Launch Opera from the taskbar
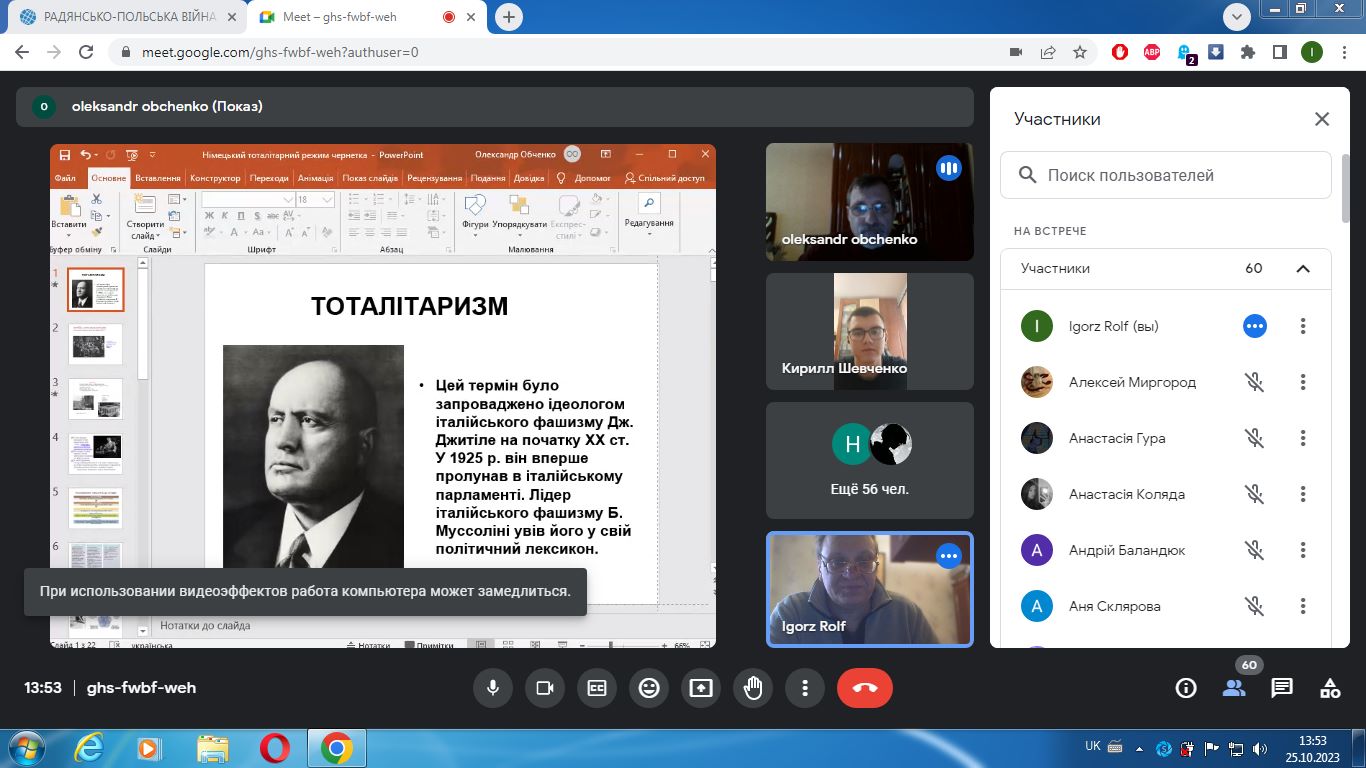The width and height of the screenshot is (1366, 768). (275, 748)
